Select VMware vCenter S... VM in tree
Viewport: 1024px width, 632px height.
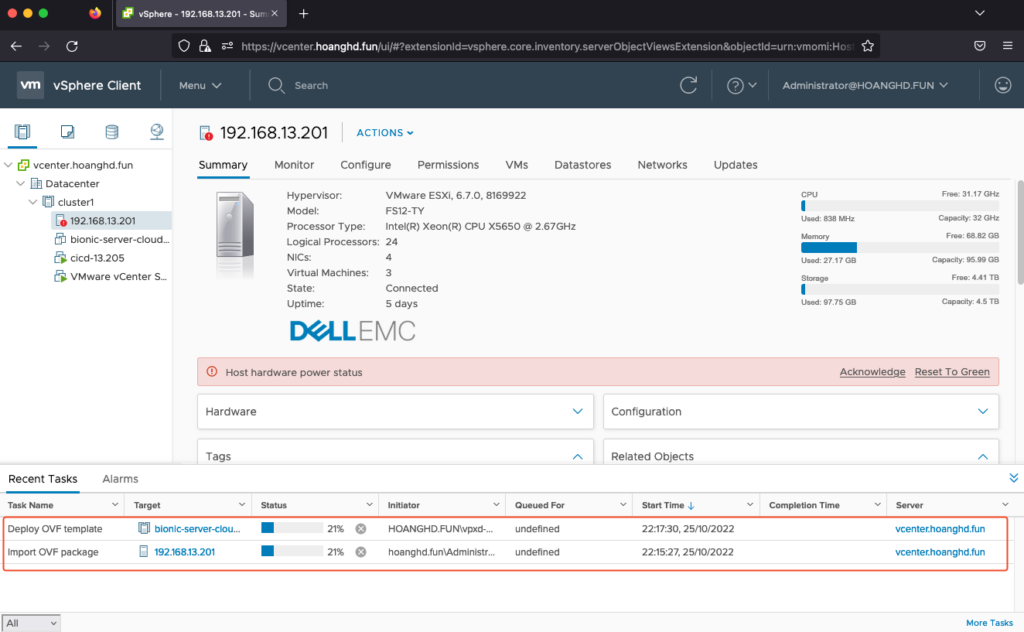pos(118,277)
